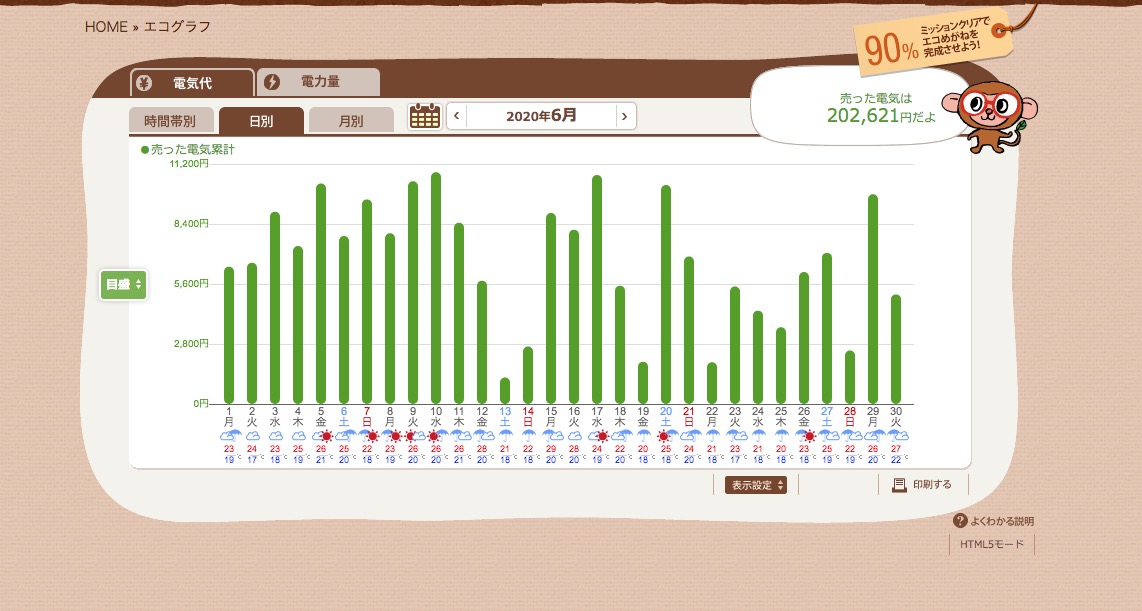Click the bar for June 20
The height and width of the screenshot is (611, 1142).
[x=666, y=294]
